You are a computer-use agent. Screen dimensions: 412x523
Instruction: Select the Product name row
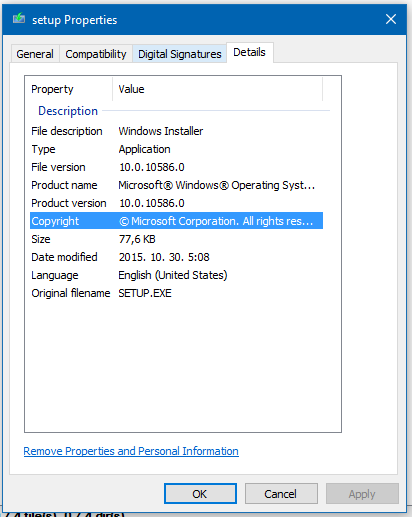[176, 185]
